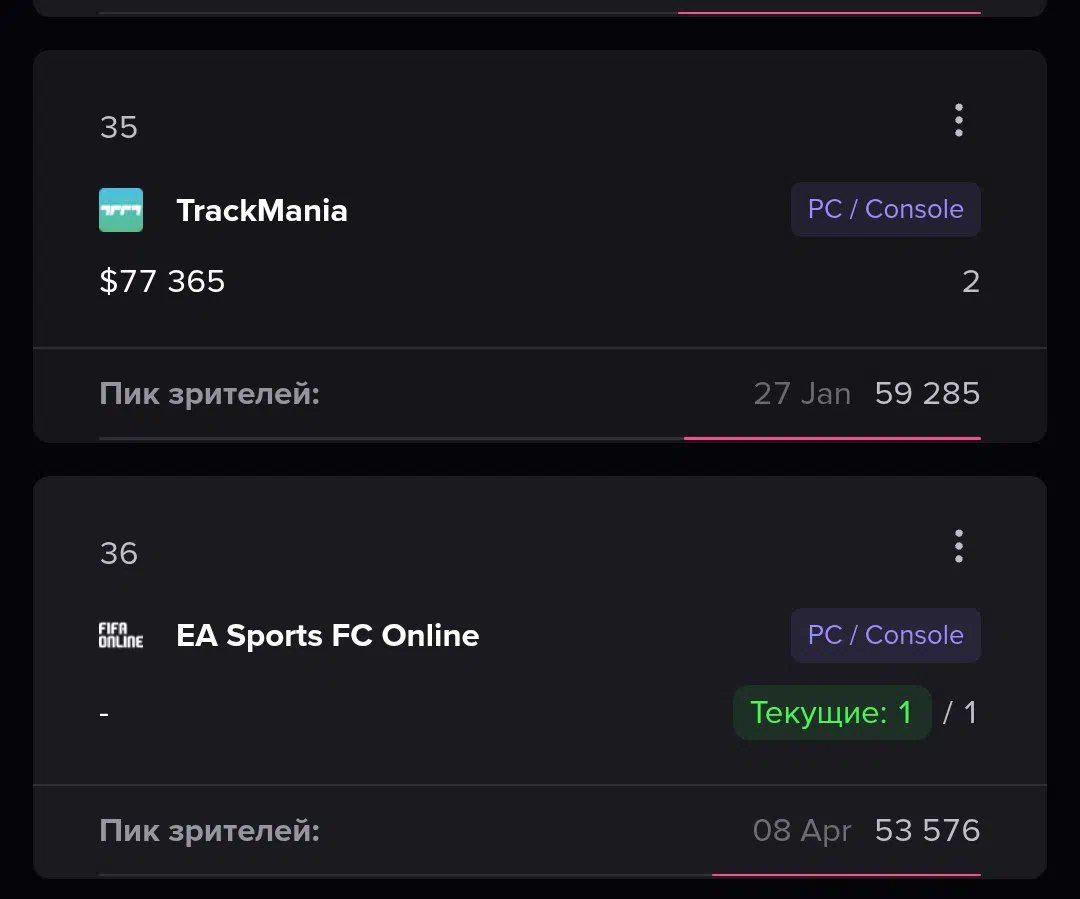The width and height of the screenshot is (1080, 899).
Task: Click TrackMania peak viewers value 59 285
Action: (927, 393)
